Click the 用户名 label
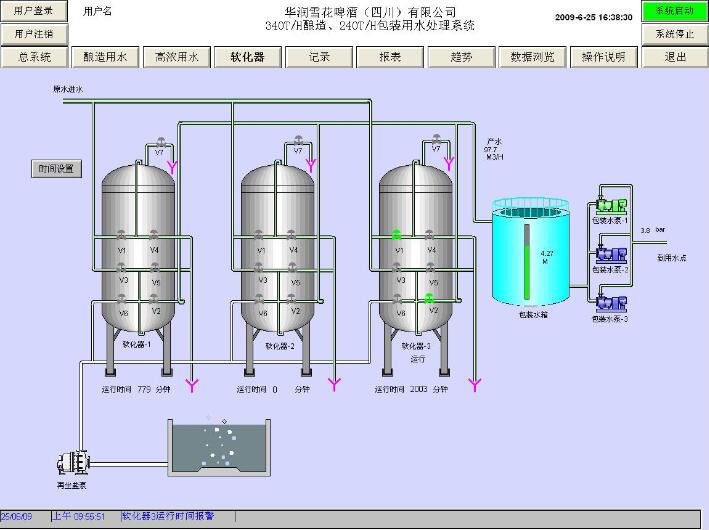Viewport: 709px width, 530px height. pos(97,12)
